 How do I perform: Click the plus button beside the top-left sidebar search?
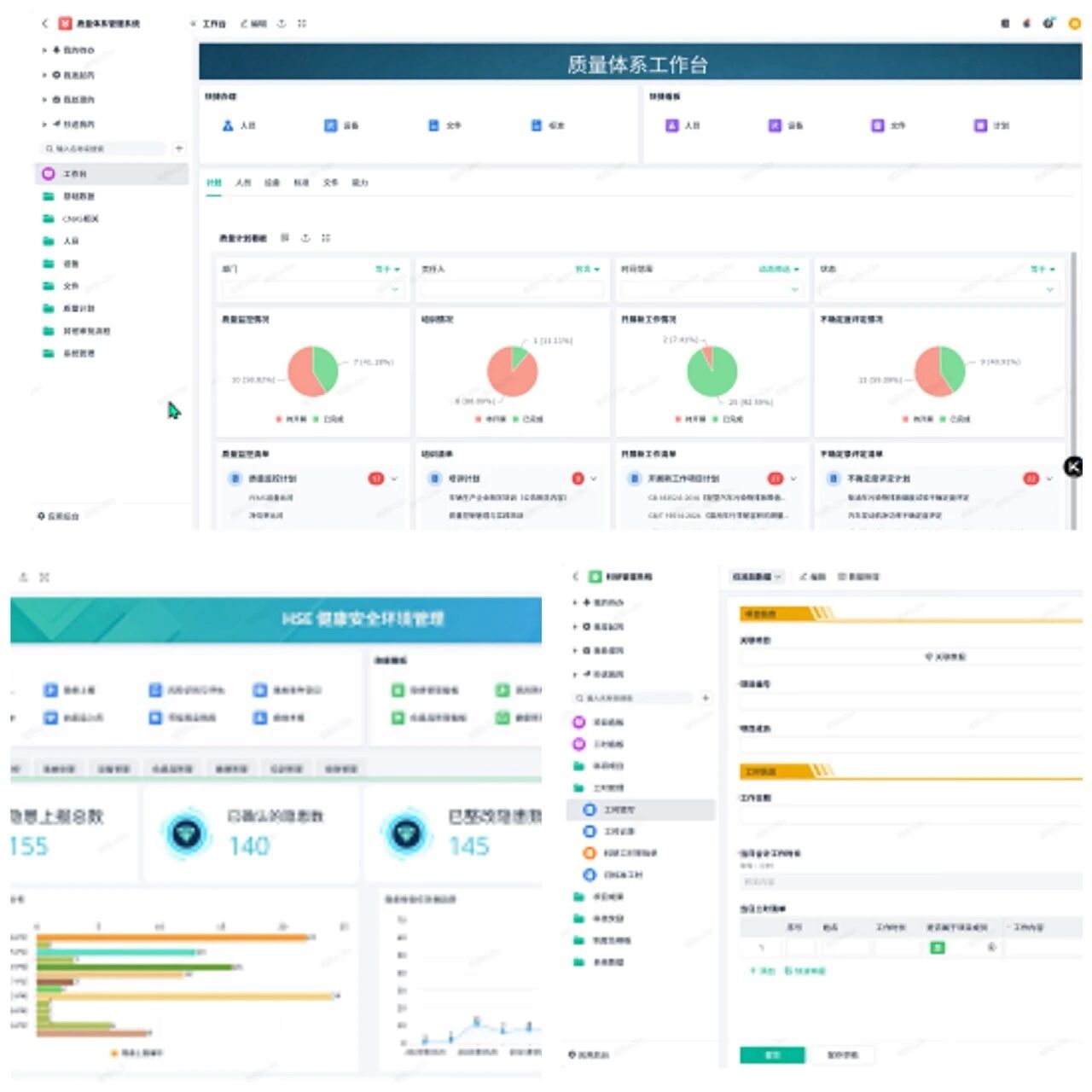179,148
